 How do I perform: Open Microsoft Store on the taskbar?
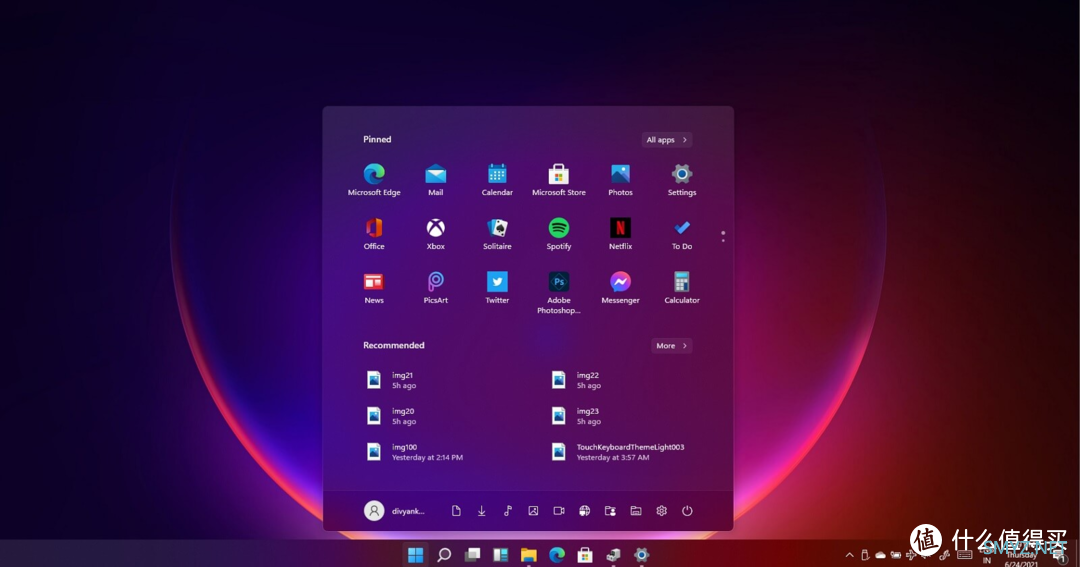(585, 555)
